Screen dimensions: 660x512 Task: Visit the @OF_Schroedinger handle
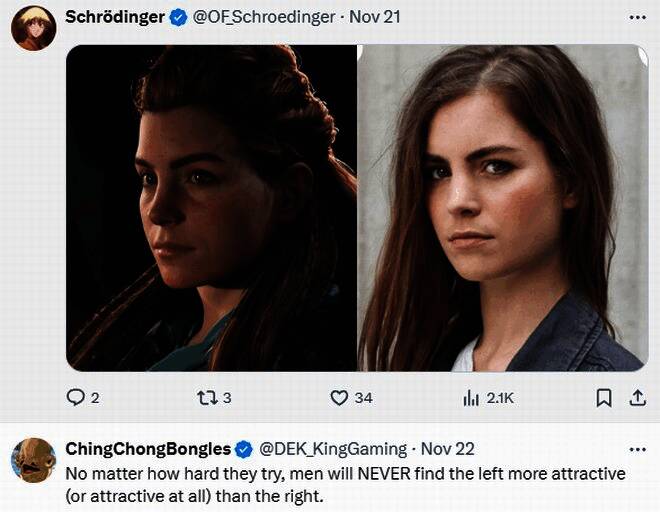(262, 17)
